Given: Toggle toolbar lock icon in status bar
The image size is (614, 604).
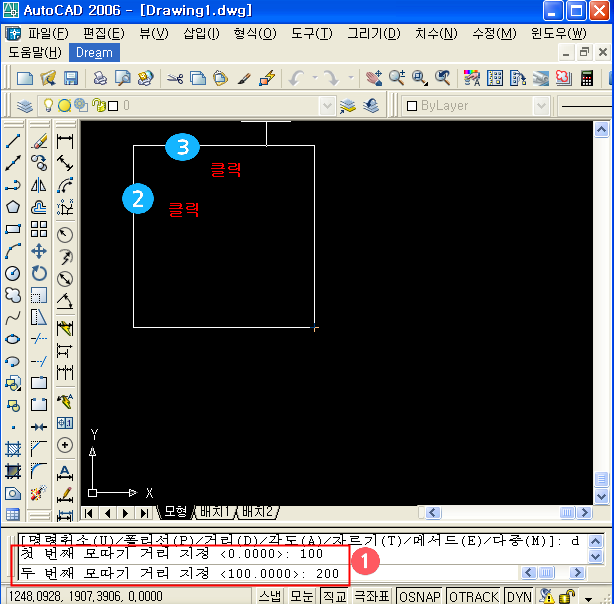Looking at the screenshot, I should (x=567, y=597).
